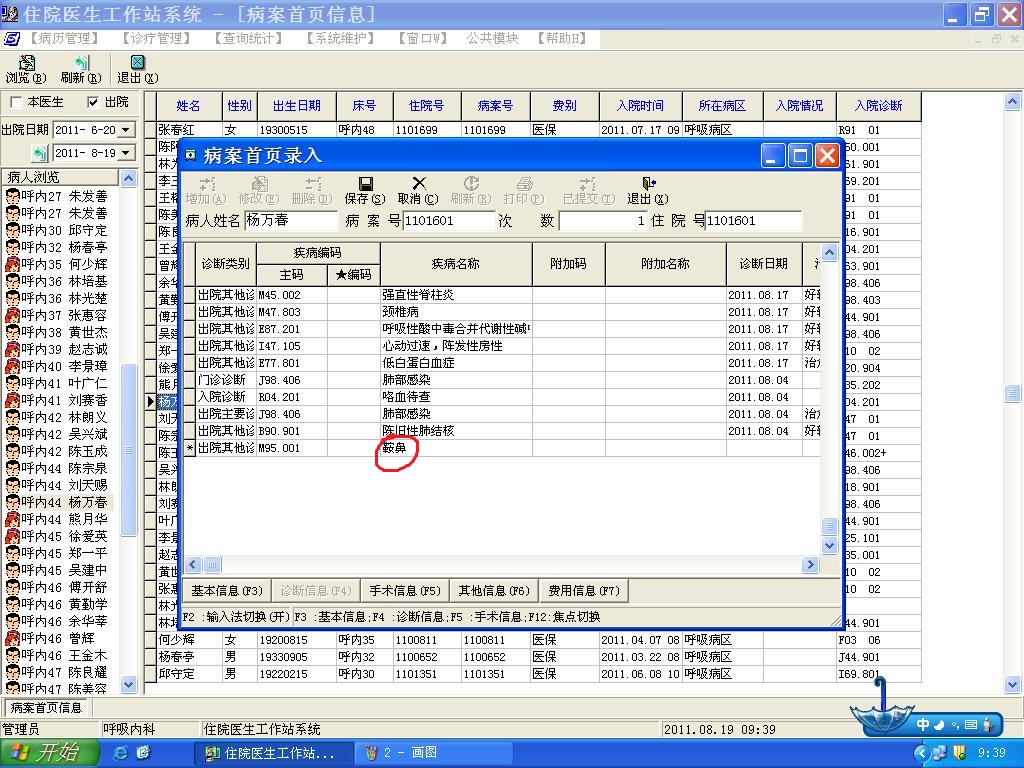Switch to 基本信息(F3) tab

point(227,591)
